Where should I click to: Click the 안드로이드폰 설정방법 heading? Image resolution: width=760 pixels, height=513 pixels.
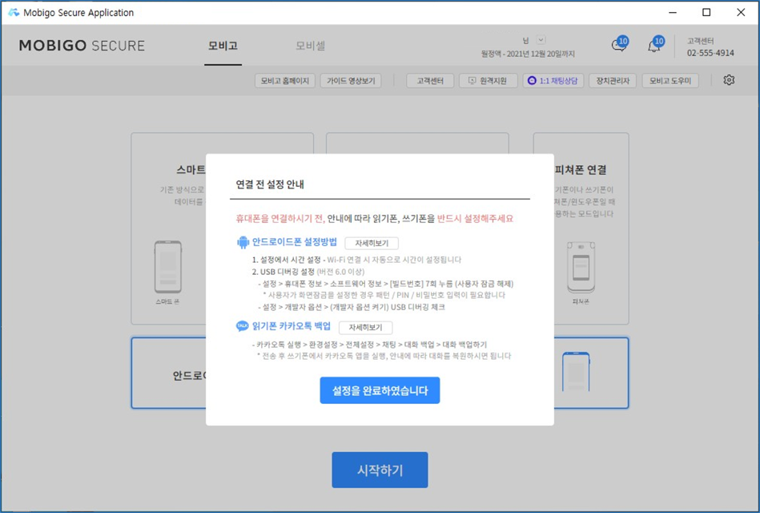(294, 242)
